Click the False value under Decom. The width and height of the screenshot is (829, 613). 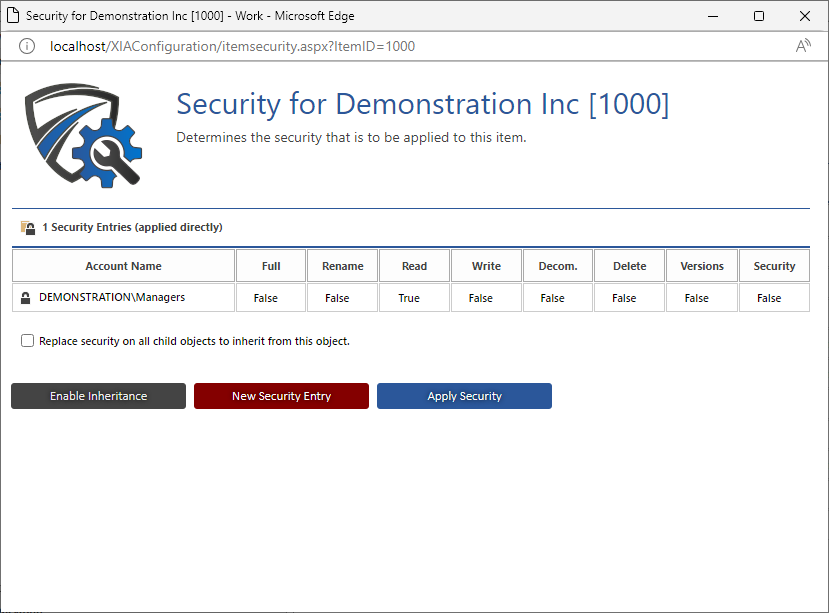(x=552, y=298)
